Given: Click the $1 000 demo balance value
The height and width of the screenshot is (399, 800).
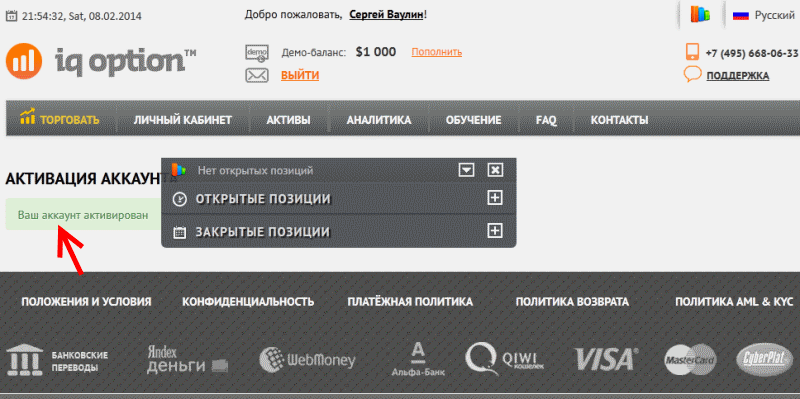Looking at the screenshot, I should (x=376, y=52).
